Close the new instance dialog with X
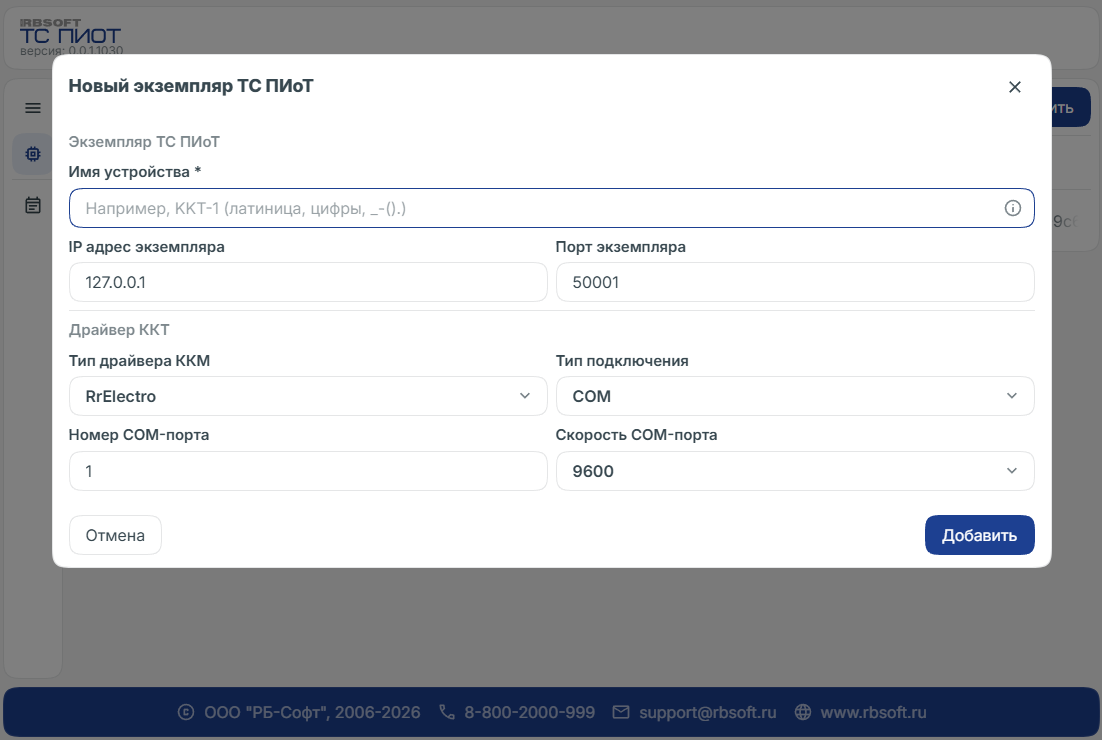 point(1014,87)
